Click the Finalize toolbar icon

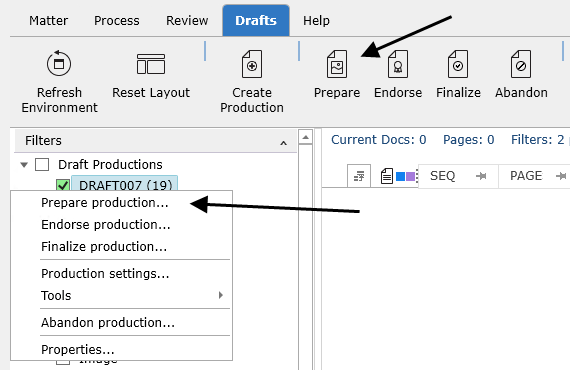click(x=458, y=64)
